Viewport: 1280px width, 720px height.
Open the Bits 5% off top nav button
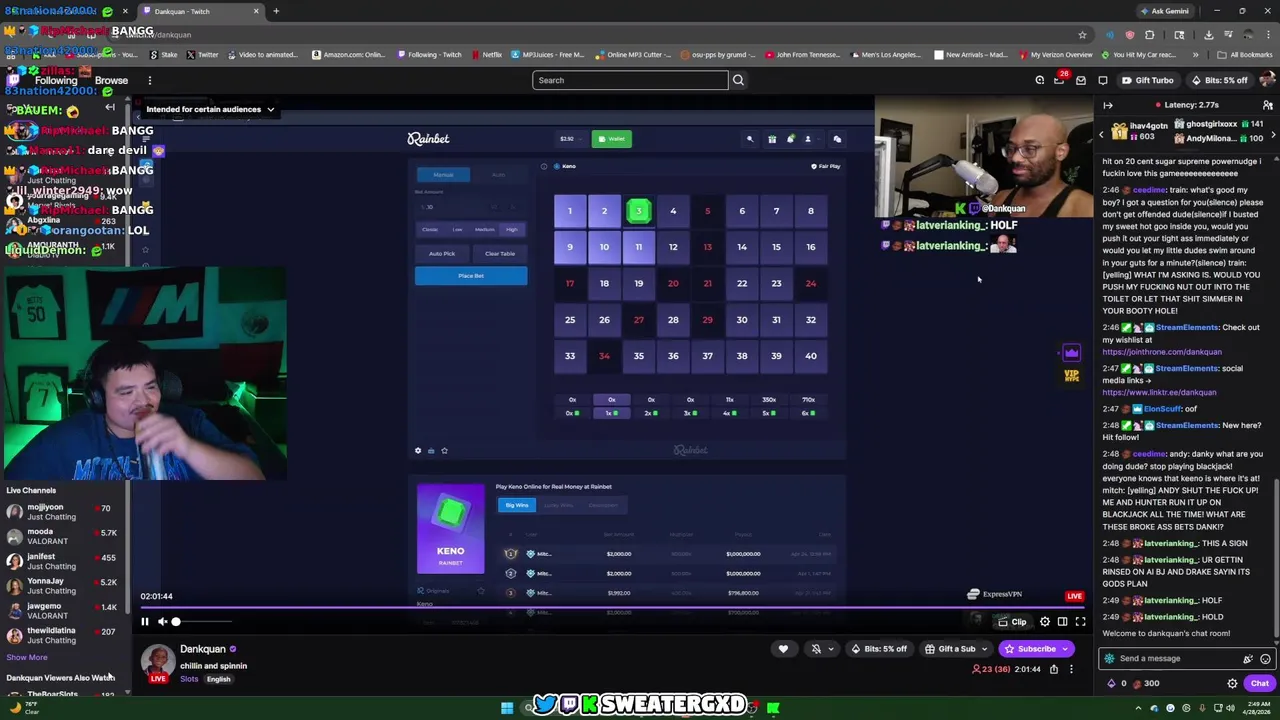pos(1219,80)
